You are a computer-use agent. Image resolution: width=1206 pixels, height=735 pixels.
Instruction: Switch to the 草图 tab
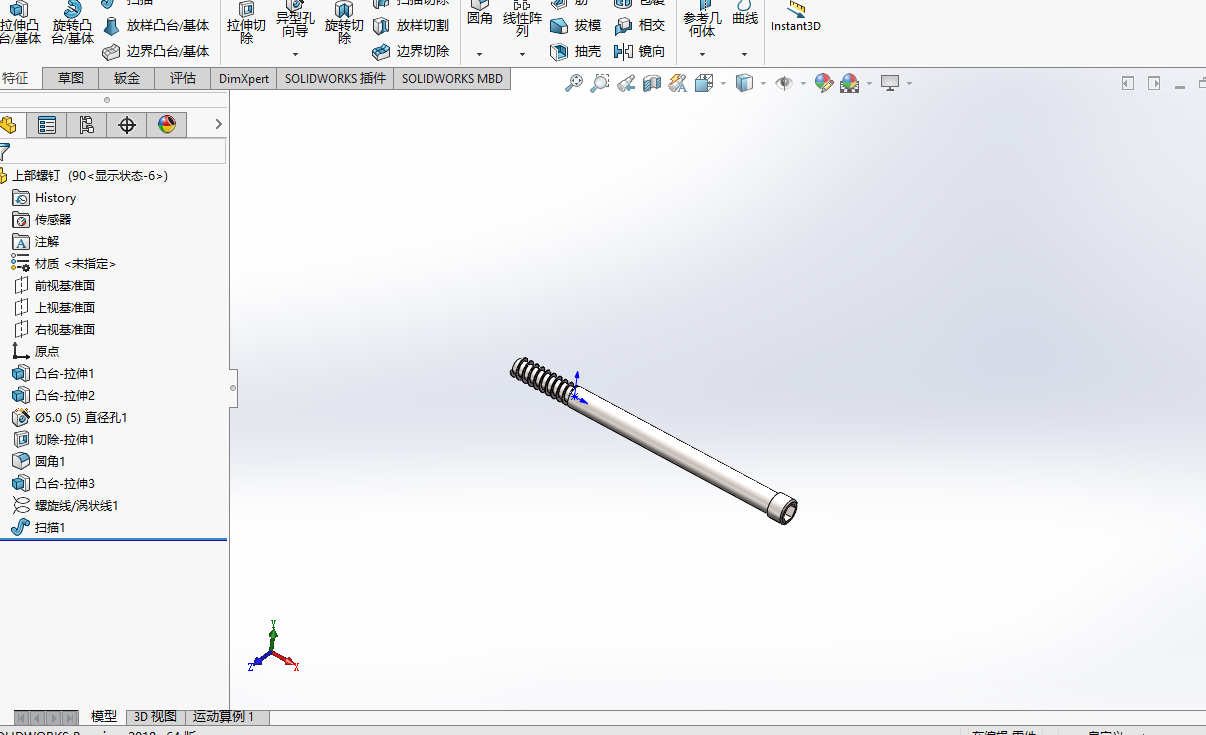click(x=71, y=78)
